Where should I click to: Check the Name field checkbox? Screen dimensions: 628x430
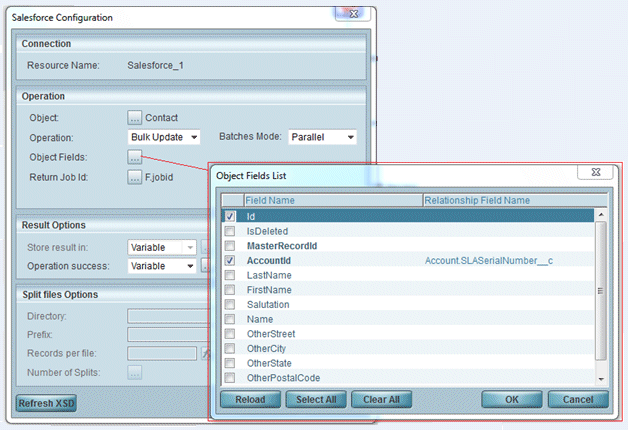tap(230, 319)
